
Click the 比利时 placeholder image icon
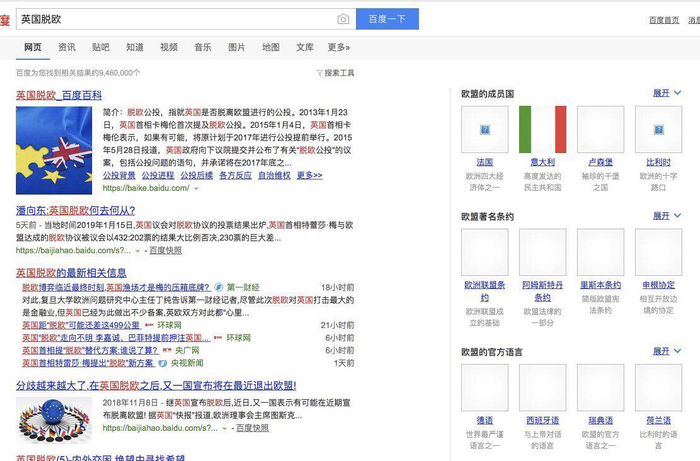[x=658, y=129]
